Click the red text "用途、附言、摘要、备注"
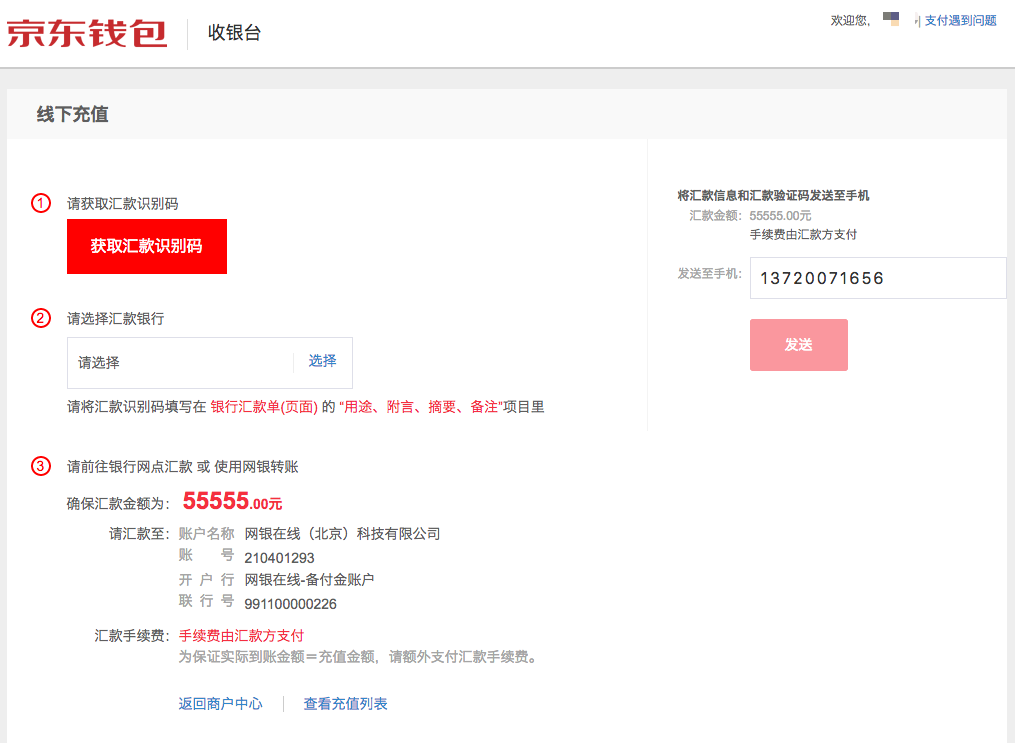Screen dimensions: 1015x743 pos(421,407)
